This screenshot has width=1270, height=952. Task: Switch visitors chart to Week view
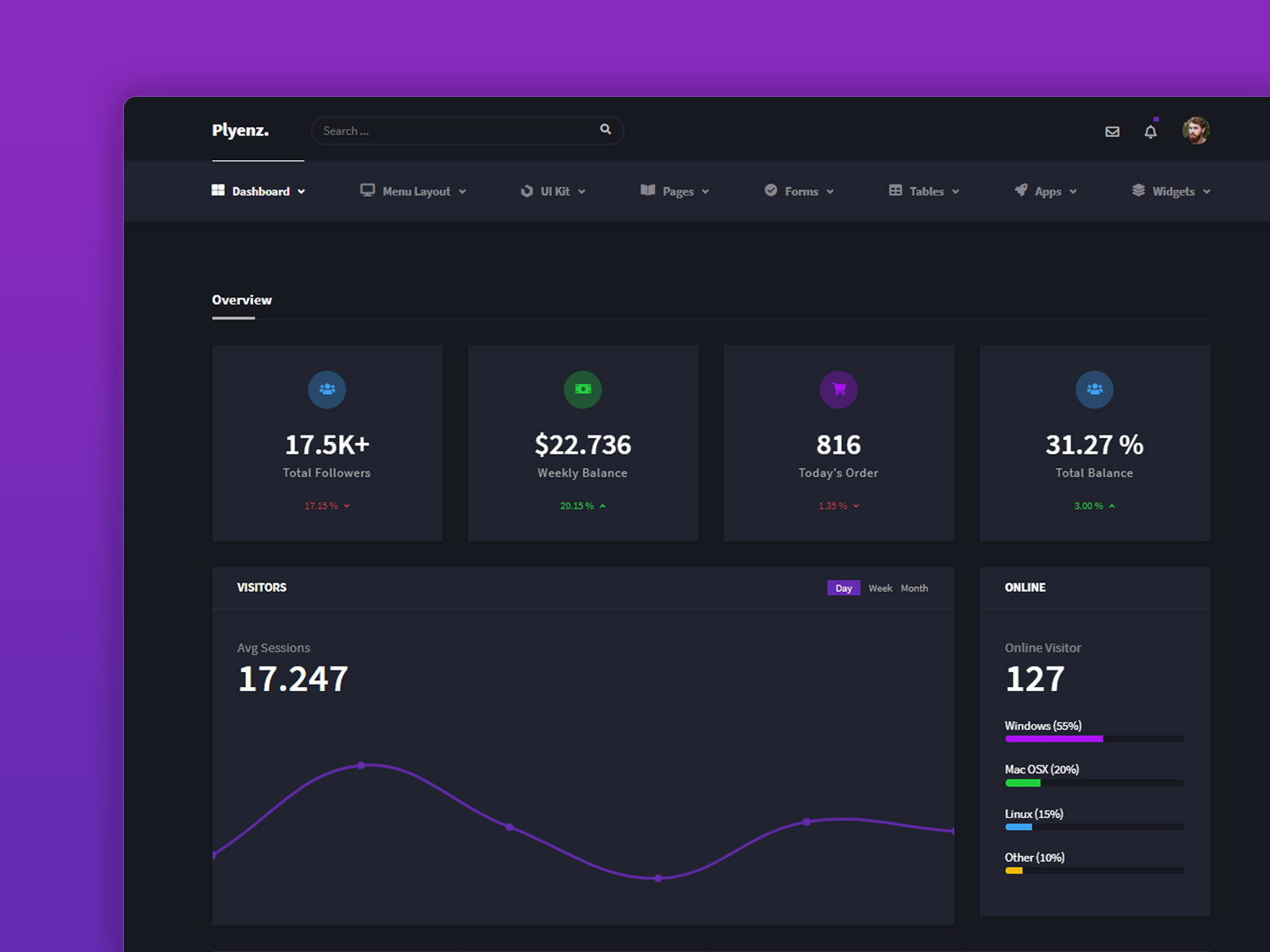pos(880,588)
